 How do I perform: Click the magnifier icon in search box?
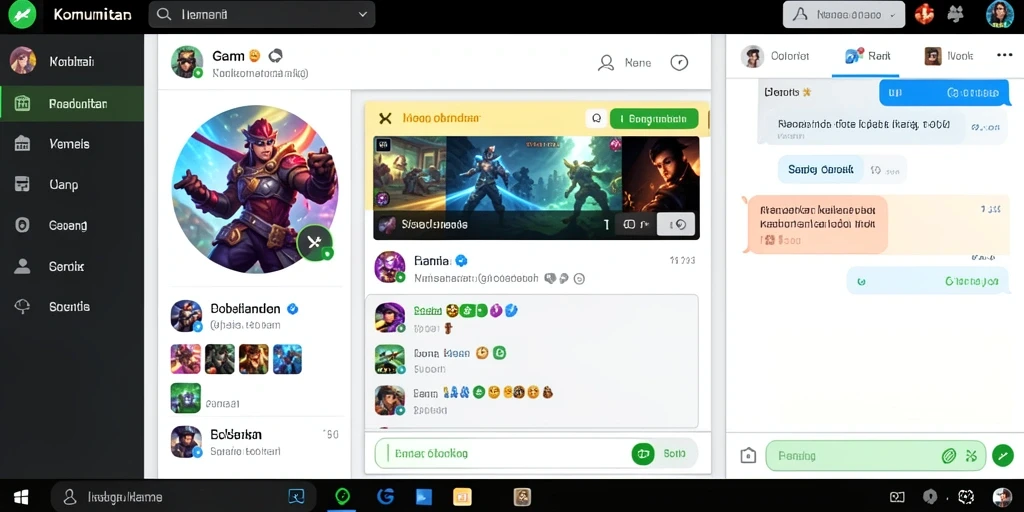[x=165, y=14]
